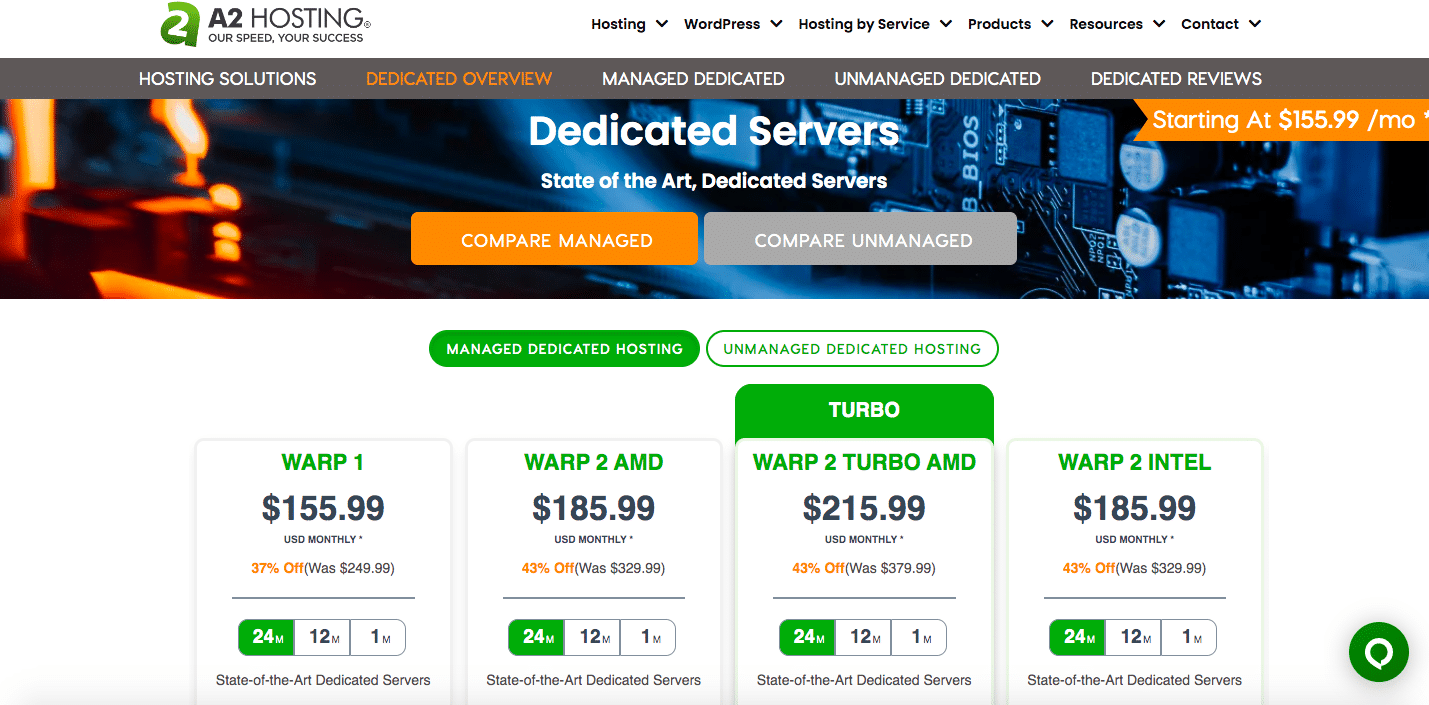Image resolution: width=1429 pixels, height=705 pixels.
Task: Click the Products menu chevron icon
Action: 1046,24
